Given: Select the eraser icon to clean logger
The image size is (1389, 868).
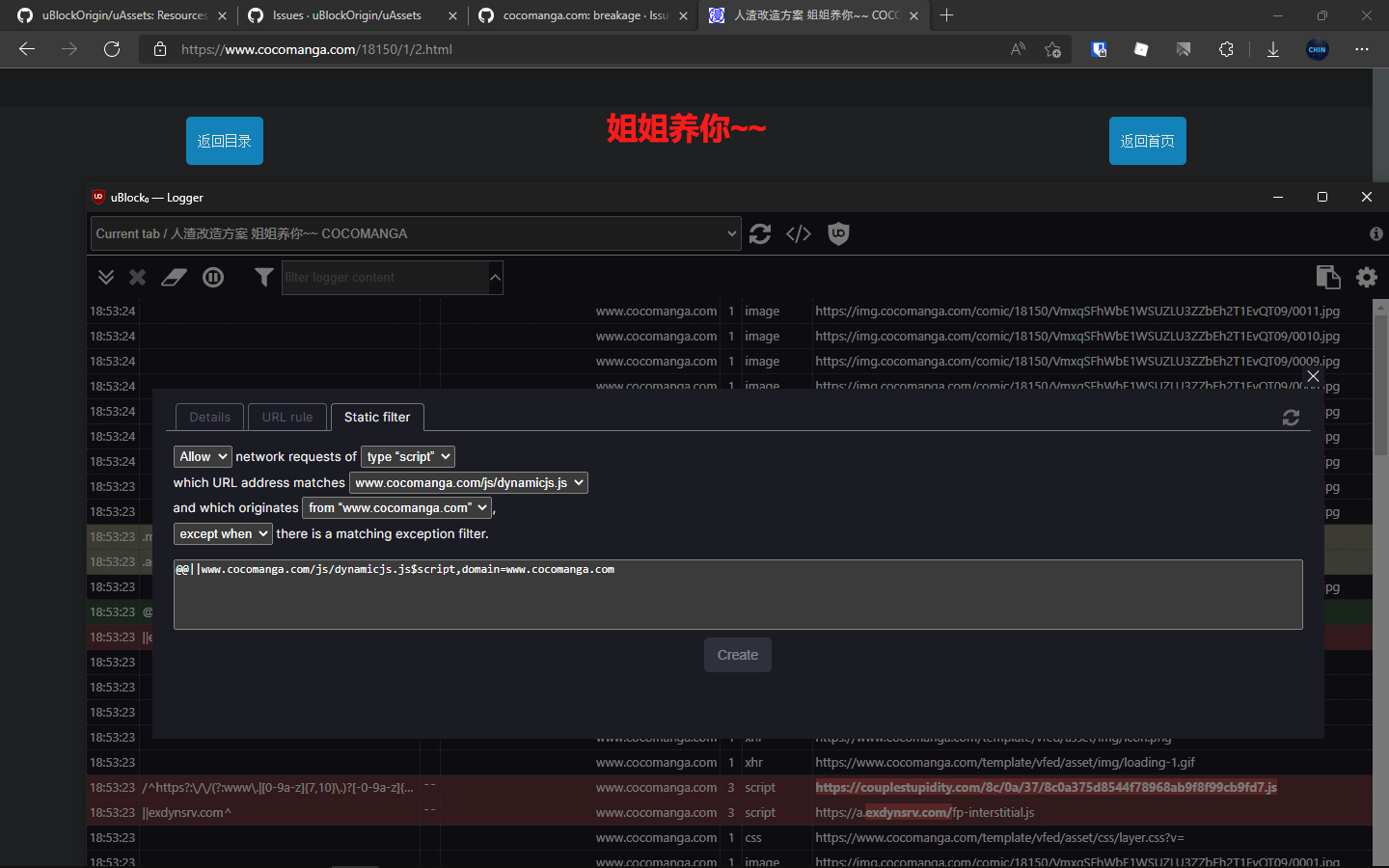Looking at the screenshot, I should 174,277.
